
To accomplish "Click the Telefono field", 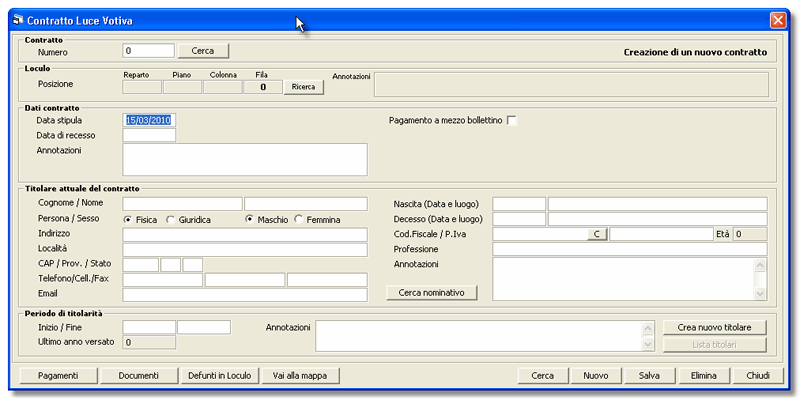I will [163, 280].
